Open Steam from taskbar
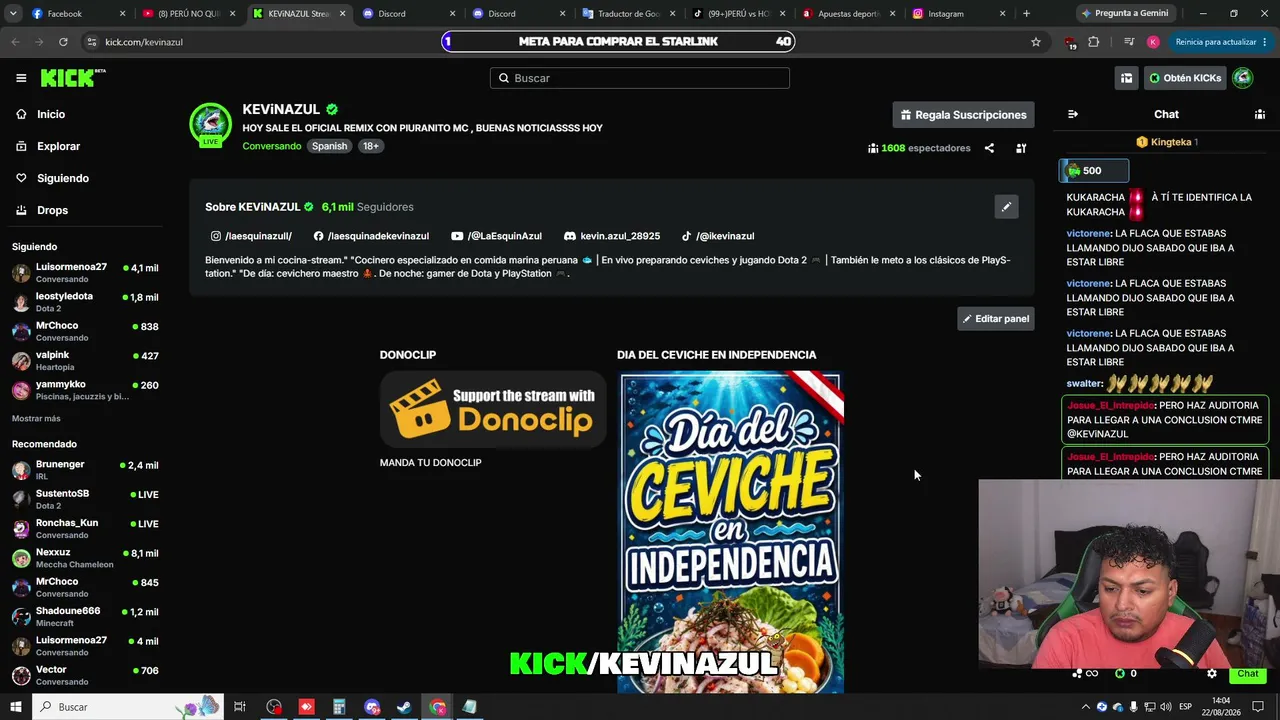The image size is (1280, 720). click(404, 707)
